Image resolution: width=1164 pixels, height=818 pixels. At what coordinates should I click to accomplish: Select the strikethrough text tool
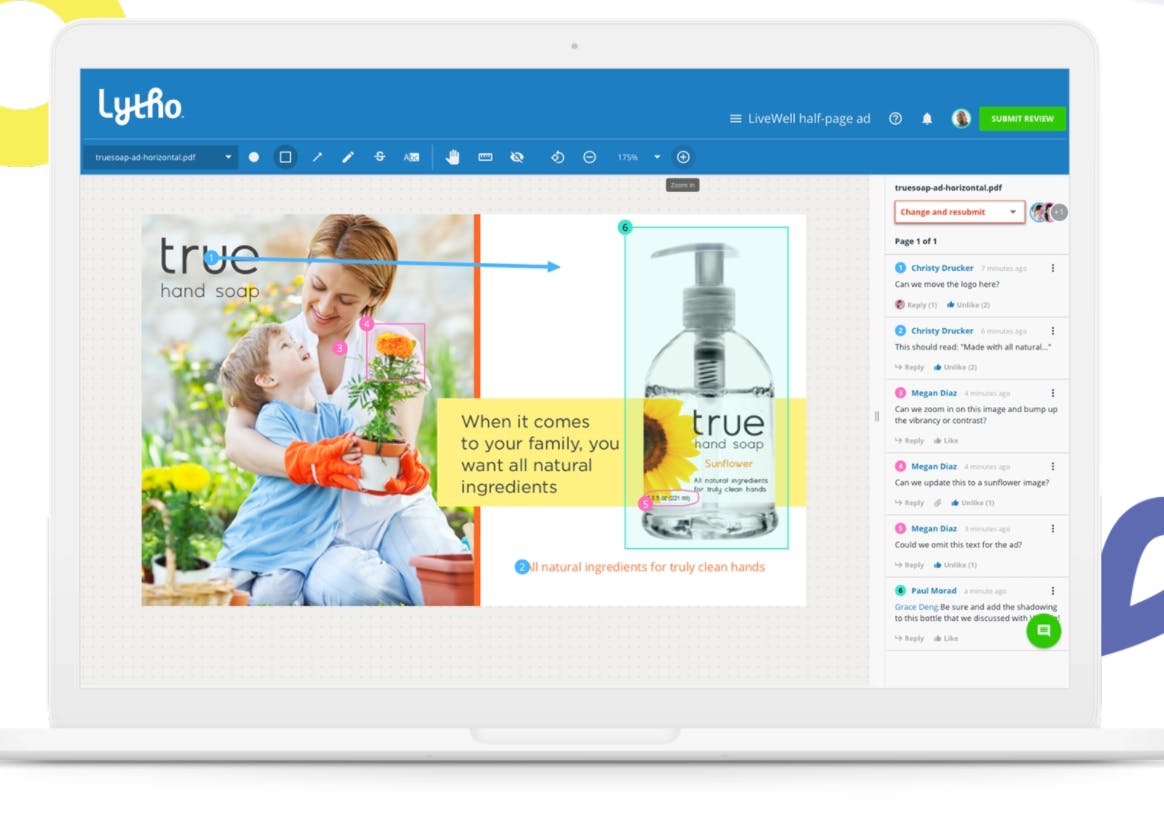coord(379,157)
